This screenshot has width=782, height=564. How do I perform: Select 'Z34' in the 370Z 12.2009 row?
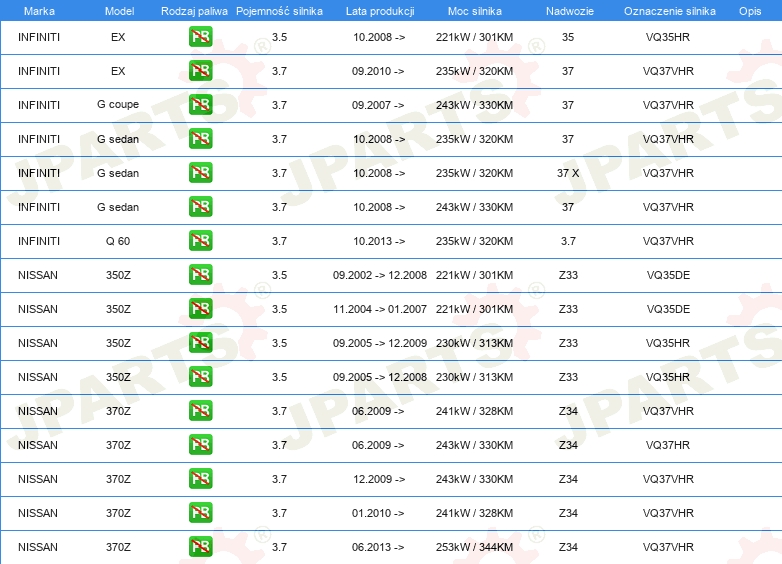(568, 479)
